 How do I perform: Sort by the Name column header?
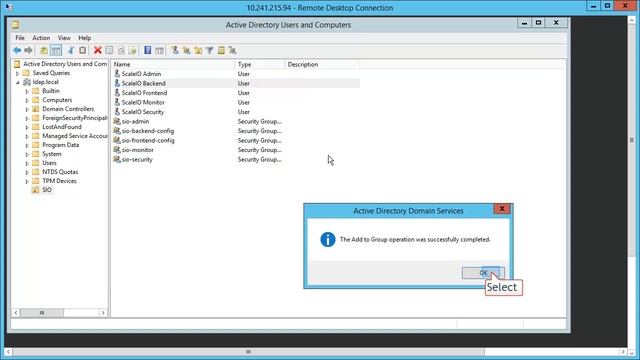click(x=173, y=64)
